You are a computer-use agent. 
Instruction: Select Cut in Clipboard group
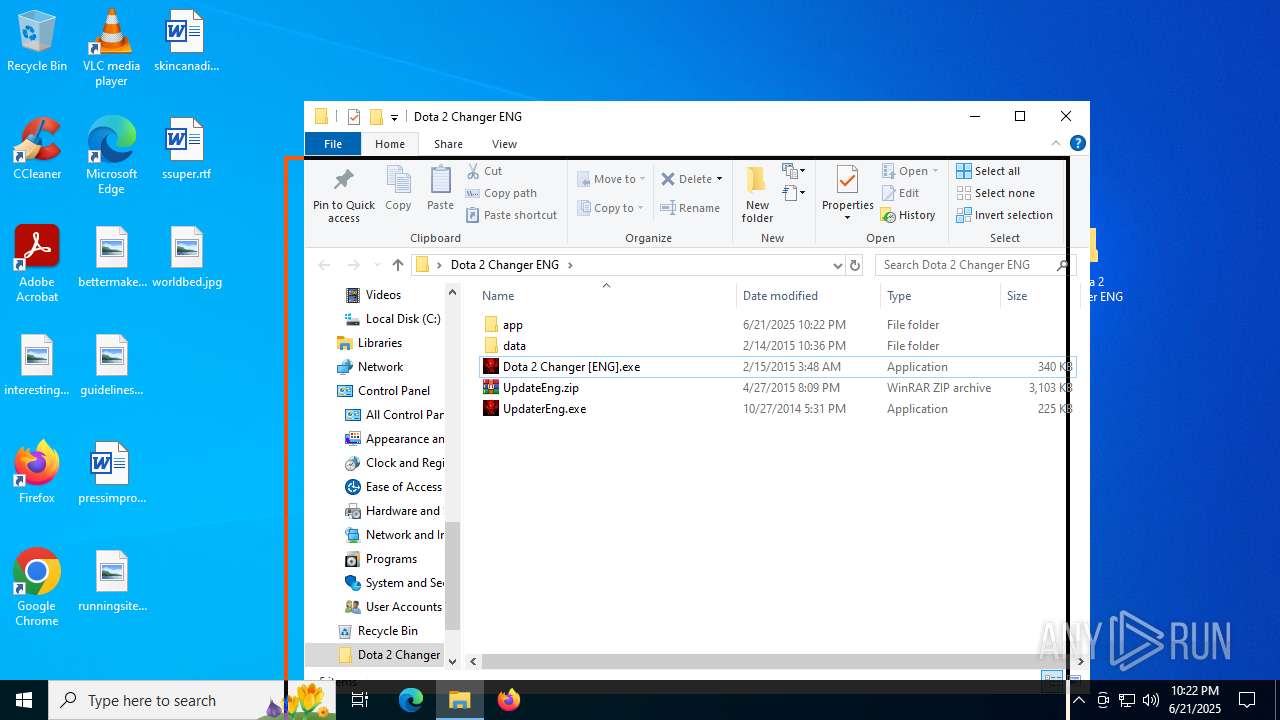click(484, 171)
